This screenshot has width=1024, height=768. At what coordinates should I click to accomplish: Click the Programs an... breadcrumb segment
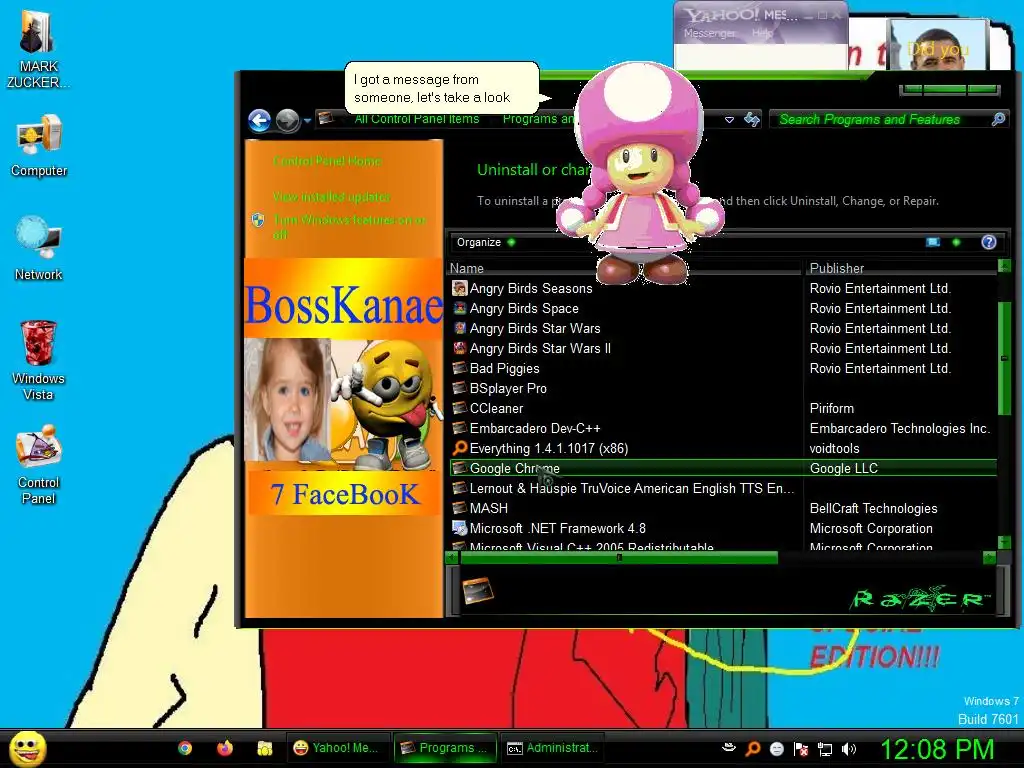539,119
